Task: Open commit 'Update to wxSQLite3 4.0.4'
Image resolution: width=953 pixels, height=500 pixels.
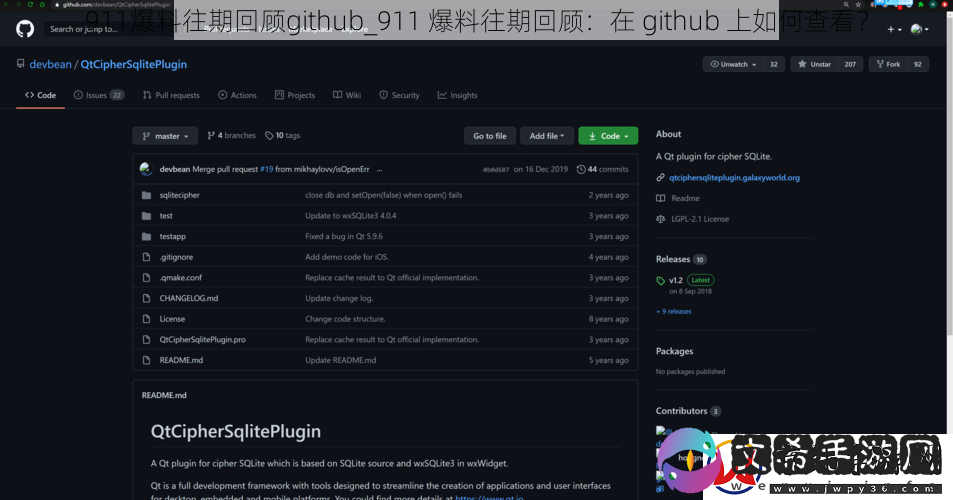Action: coord(351,216)
